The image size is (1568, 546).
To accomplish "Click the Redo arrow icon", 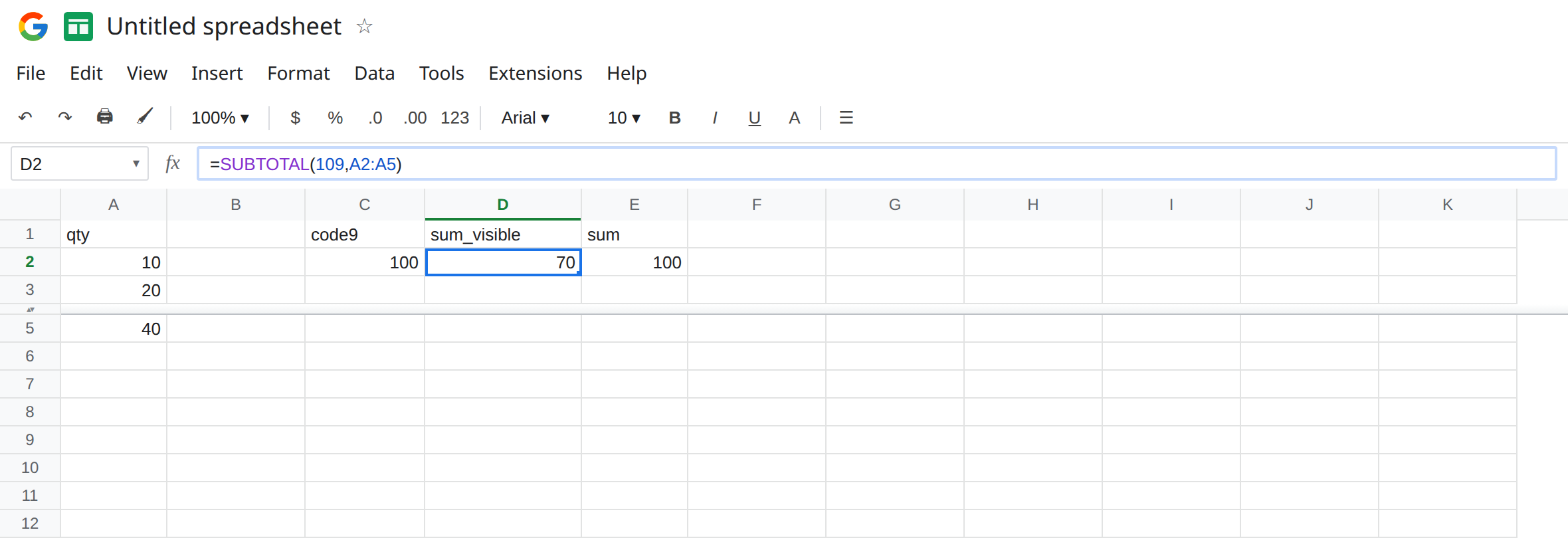I will [x=64, y=118].
